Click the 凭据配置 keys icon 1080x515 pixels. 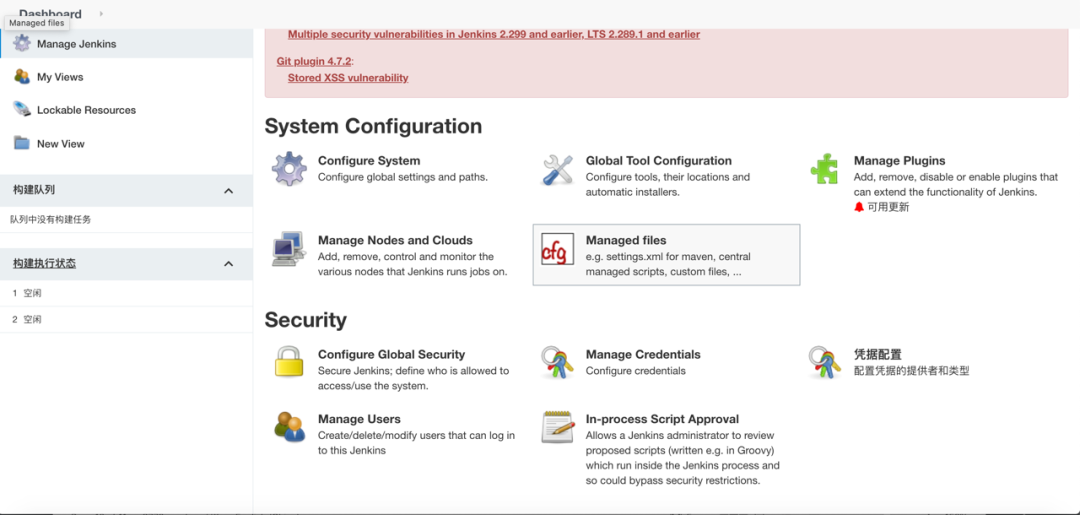click(x=824, y=363)
